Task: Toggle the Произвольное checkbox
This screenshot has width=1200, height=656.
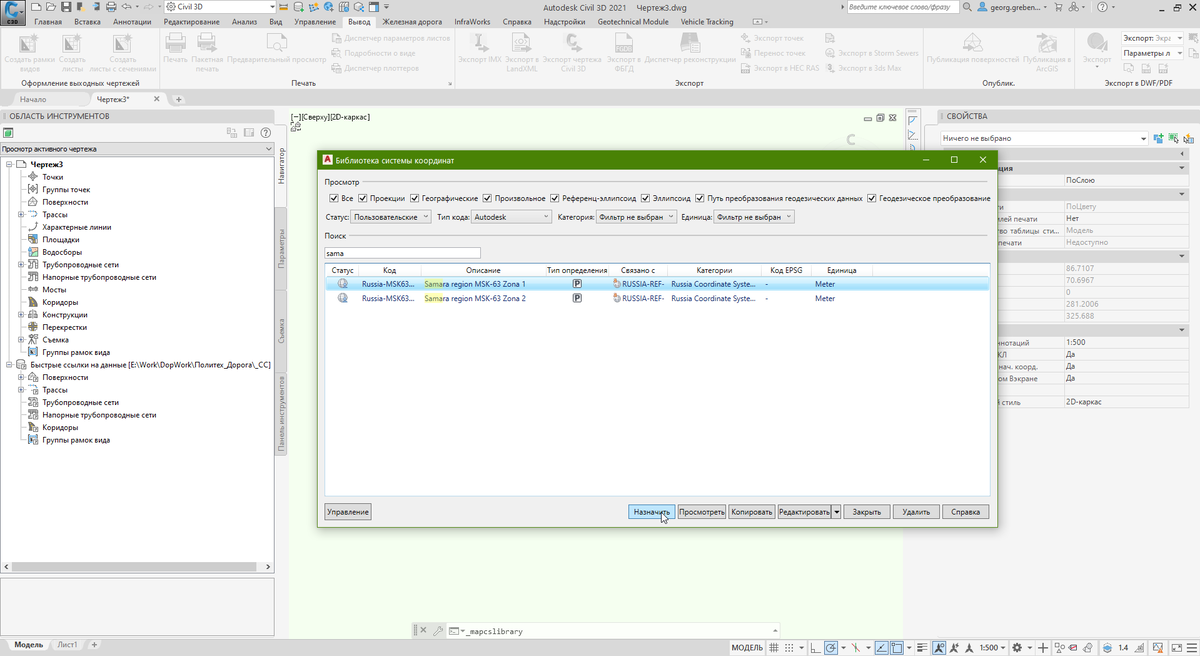Action: [487, 198]
